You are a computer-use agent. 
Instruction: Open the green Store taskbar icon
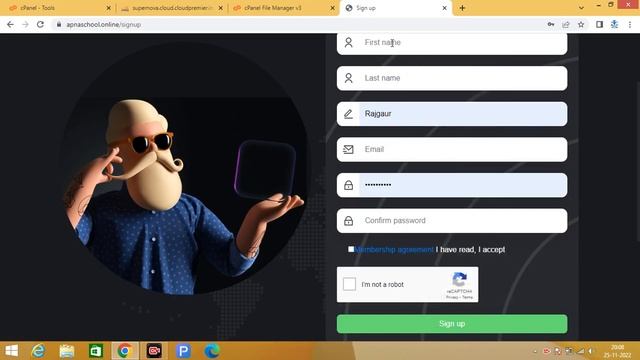coord(96,351)
